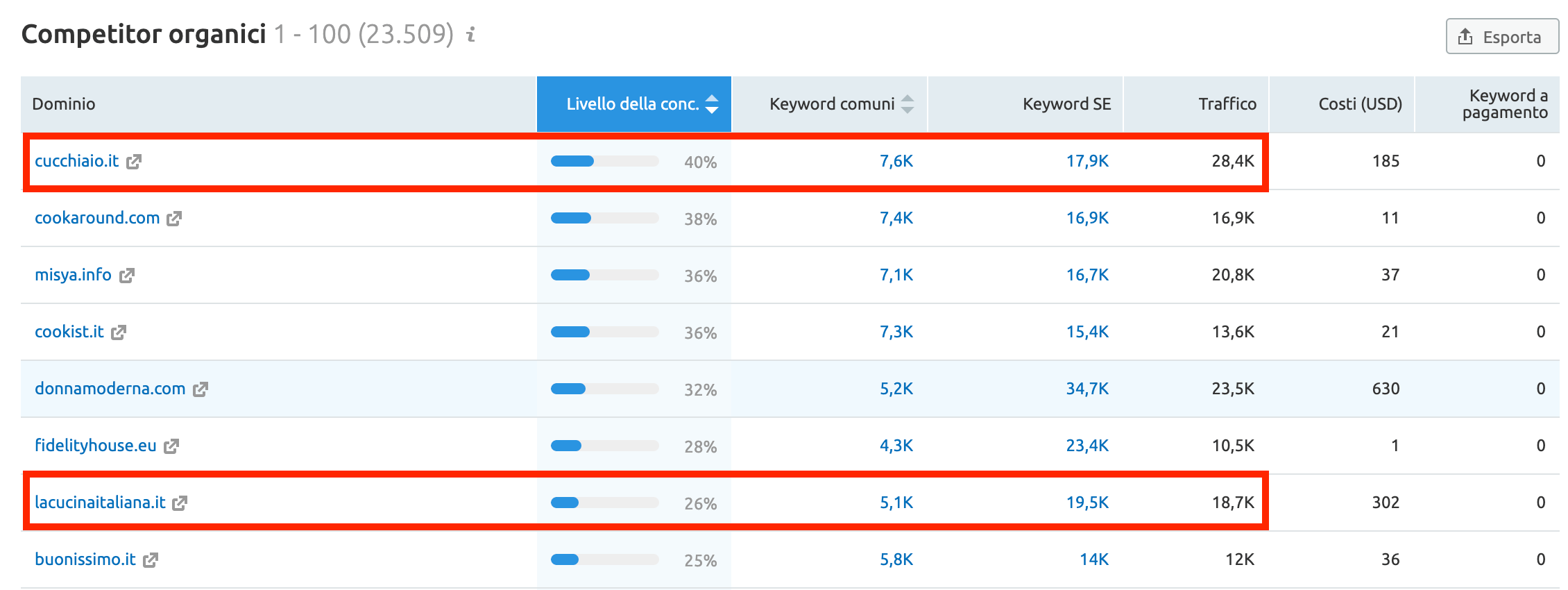This screenshot has width=1568, height=590.
Task: Click external link icon next to lacucinaitaliana.it
Action: point(180,503)
